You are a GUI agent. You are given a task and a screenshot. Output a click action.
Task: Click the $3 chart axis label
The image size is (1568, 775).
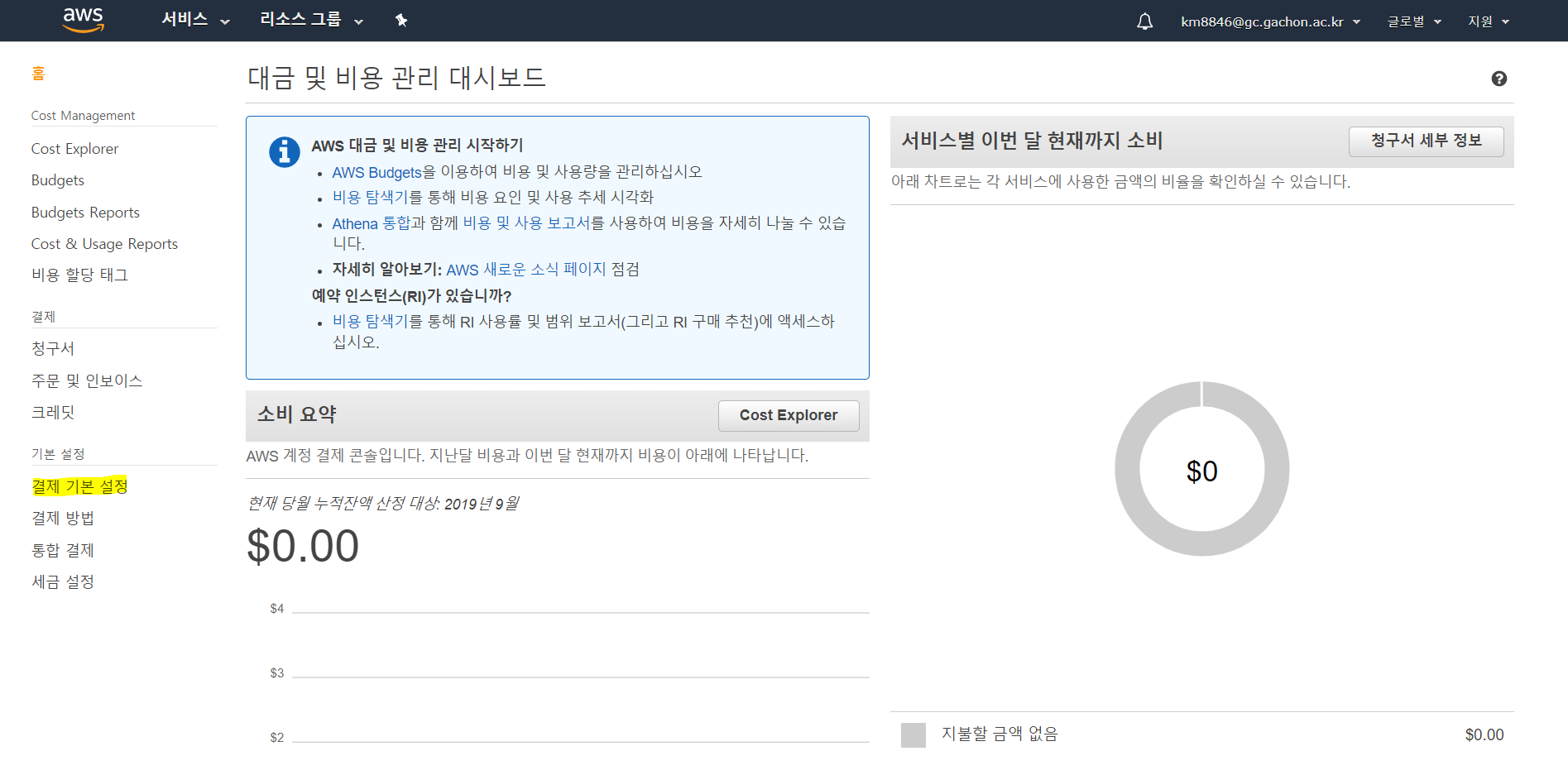(277, 673)
